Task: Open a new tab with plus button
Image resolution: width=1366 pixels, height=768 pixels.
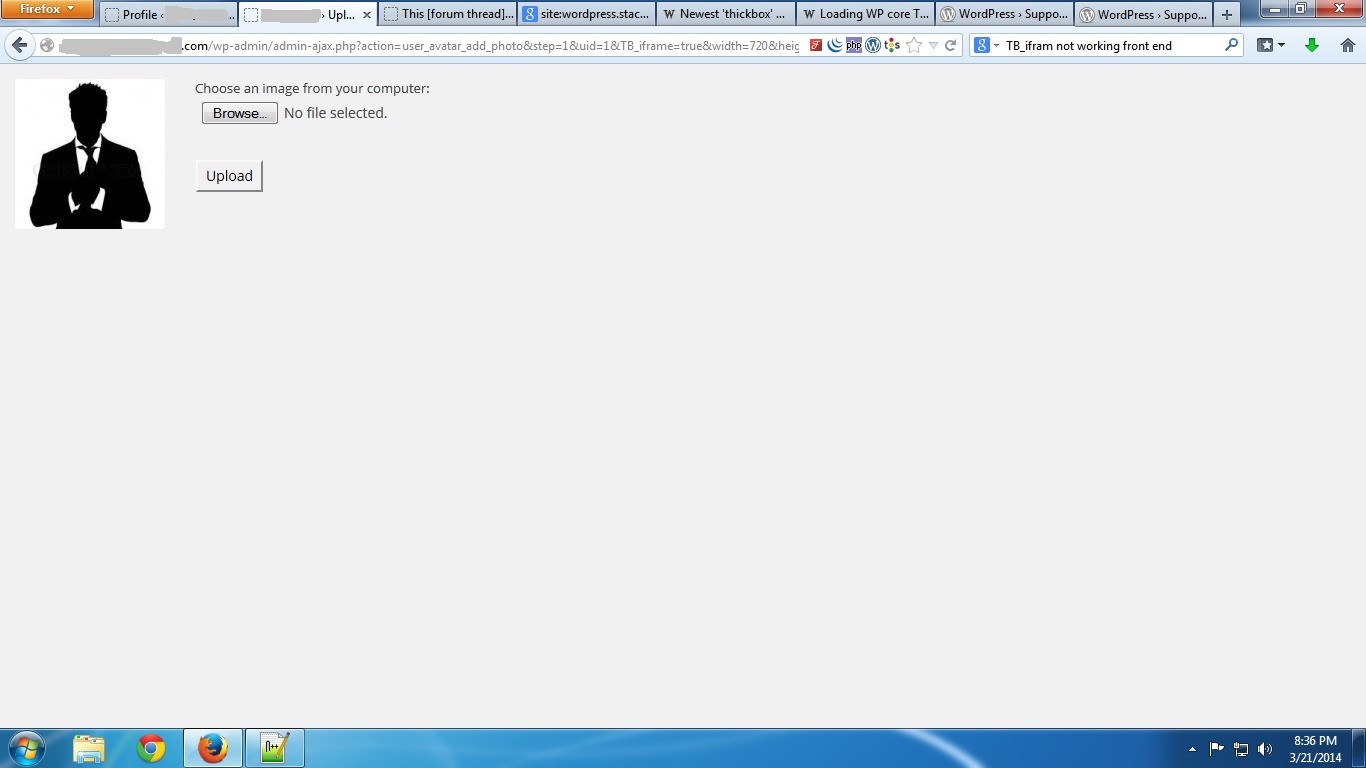Action: [x=1227, y=15]
